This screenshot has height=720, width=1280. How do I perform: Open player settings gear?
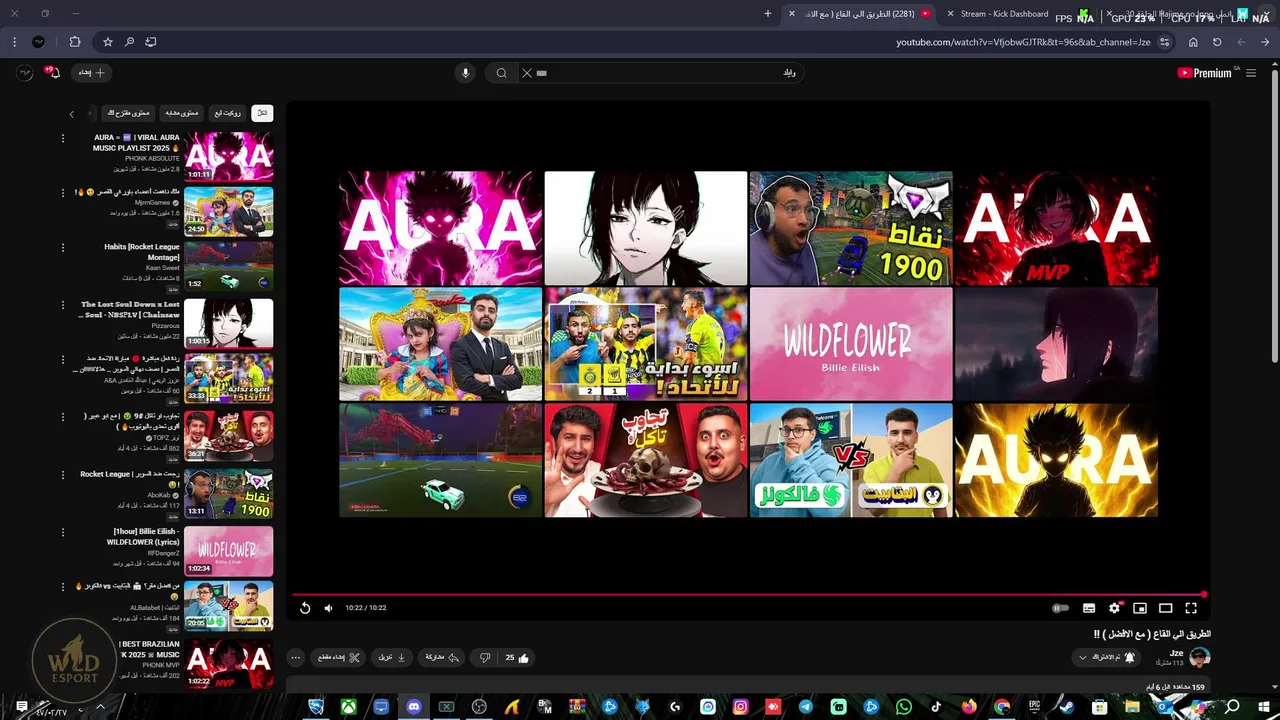coord(1114,608)
